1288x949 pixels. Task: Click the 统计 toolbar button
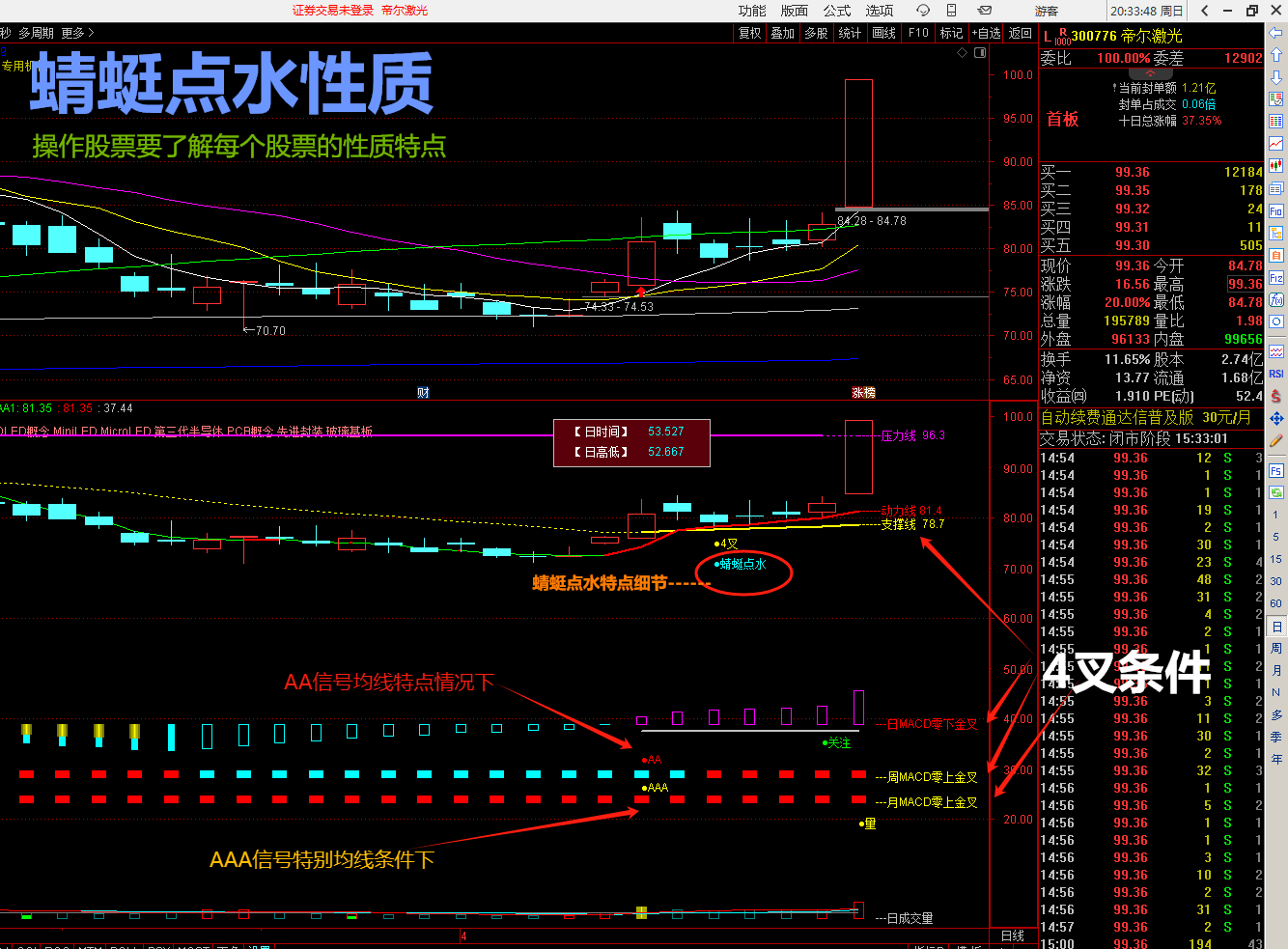pos(850,33)
